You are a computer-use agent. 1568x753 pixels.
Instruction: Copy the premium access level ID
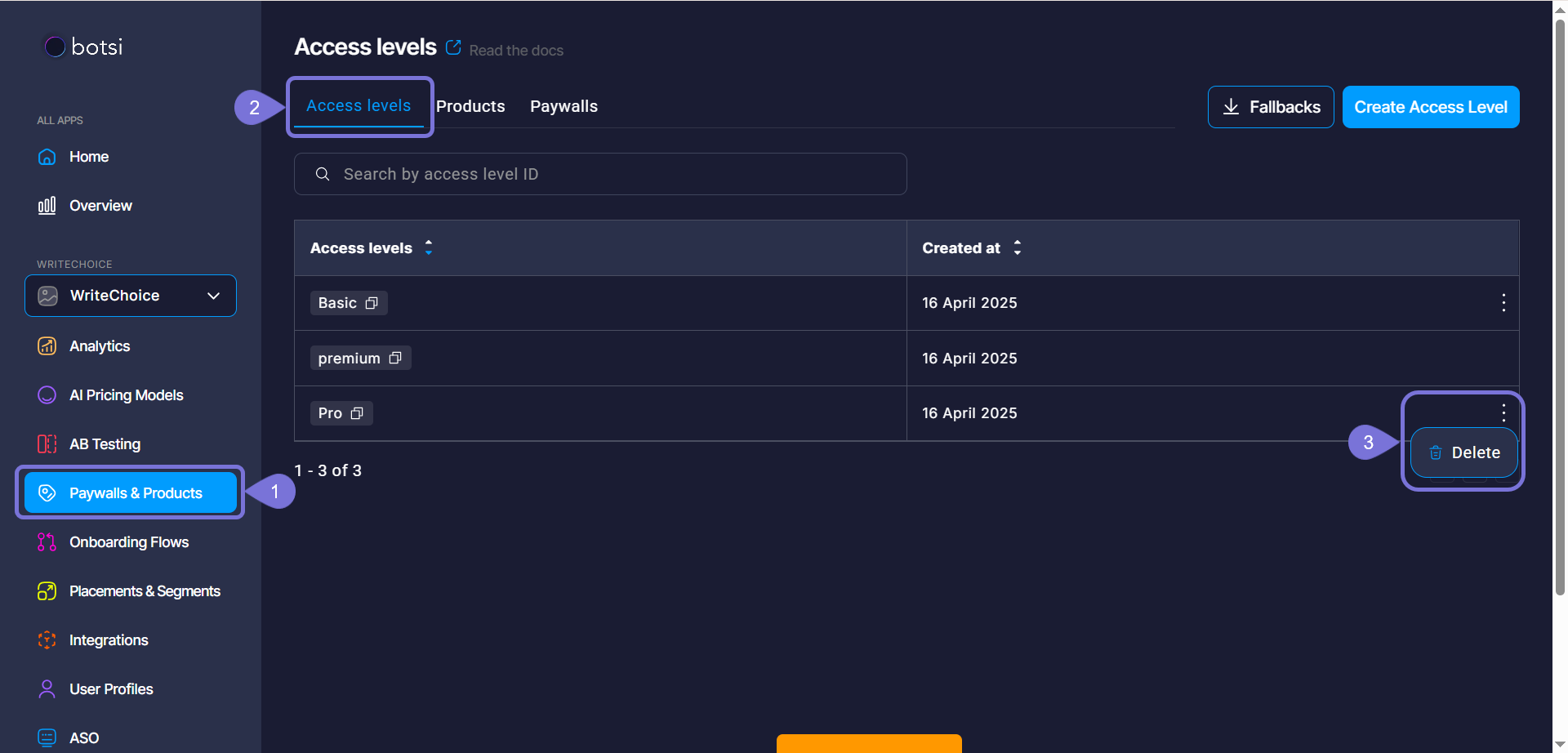click(x=395, y=359)
